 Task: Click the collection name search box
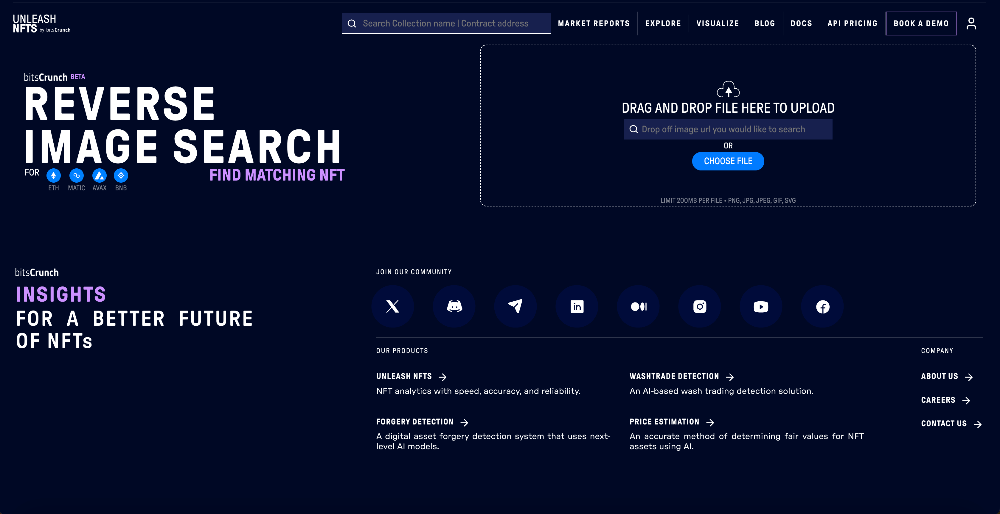pyautogui.click(x=452, y=23)
